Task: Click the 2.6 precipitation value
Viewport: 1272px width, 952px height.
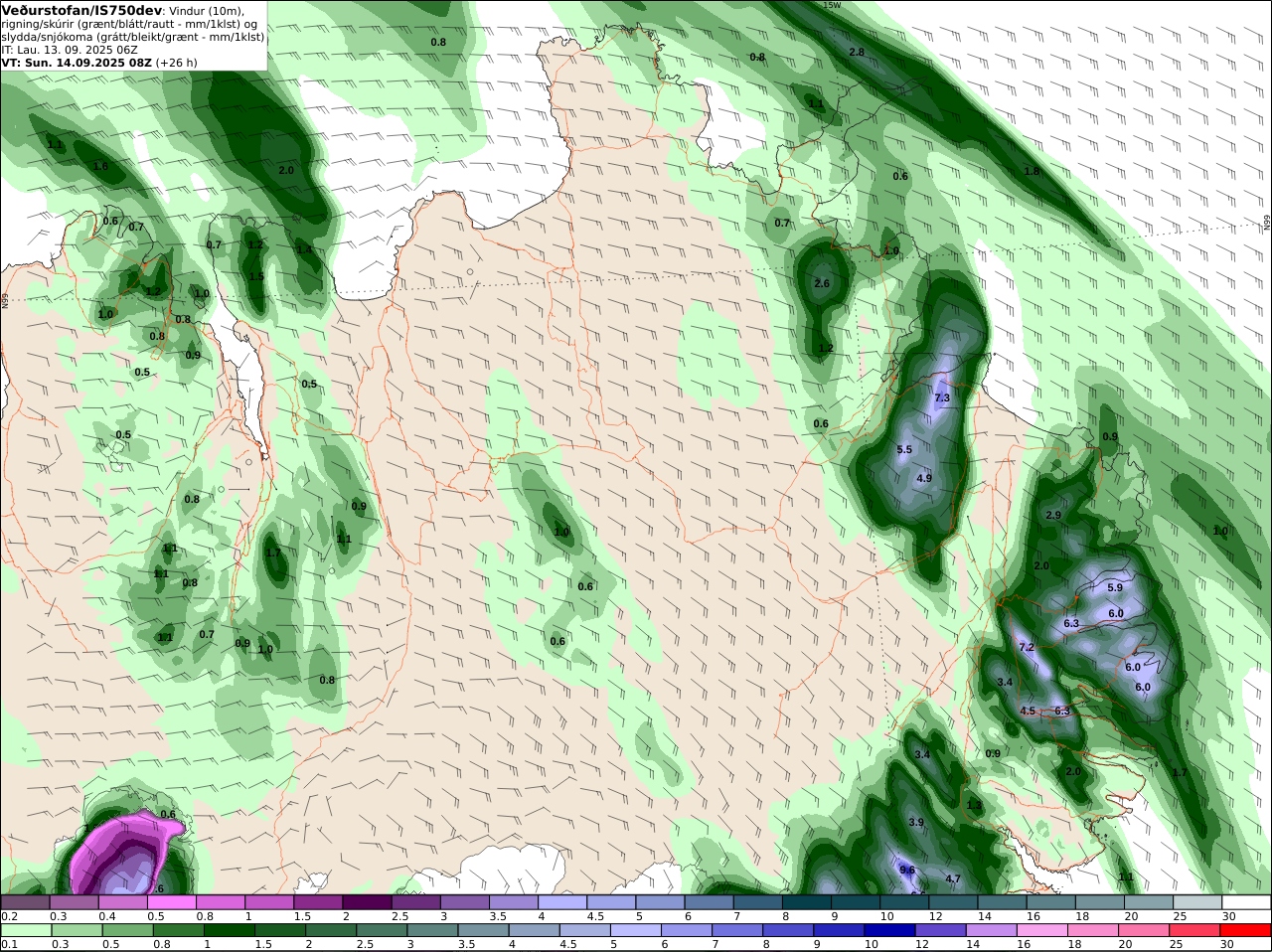Action: 822,283
